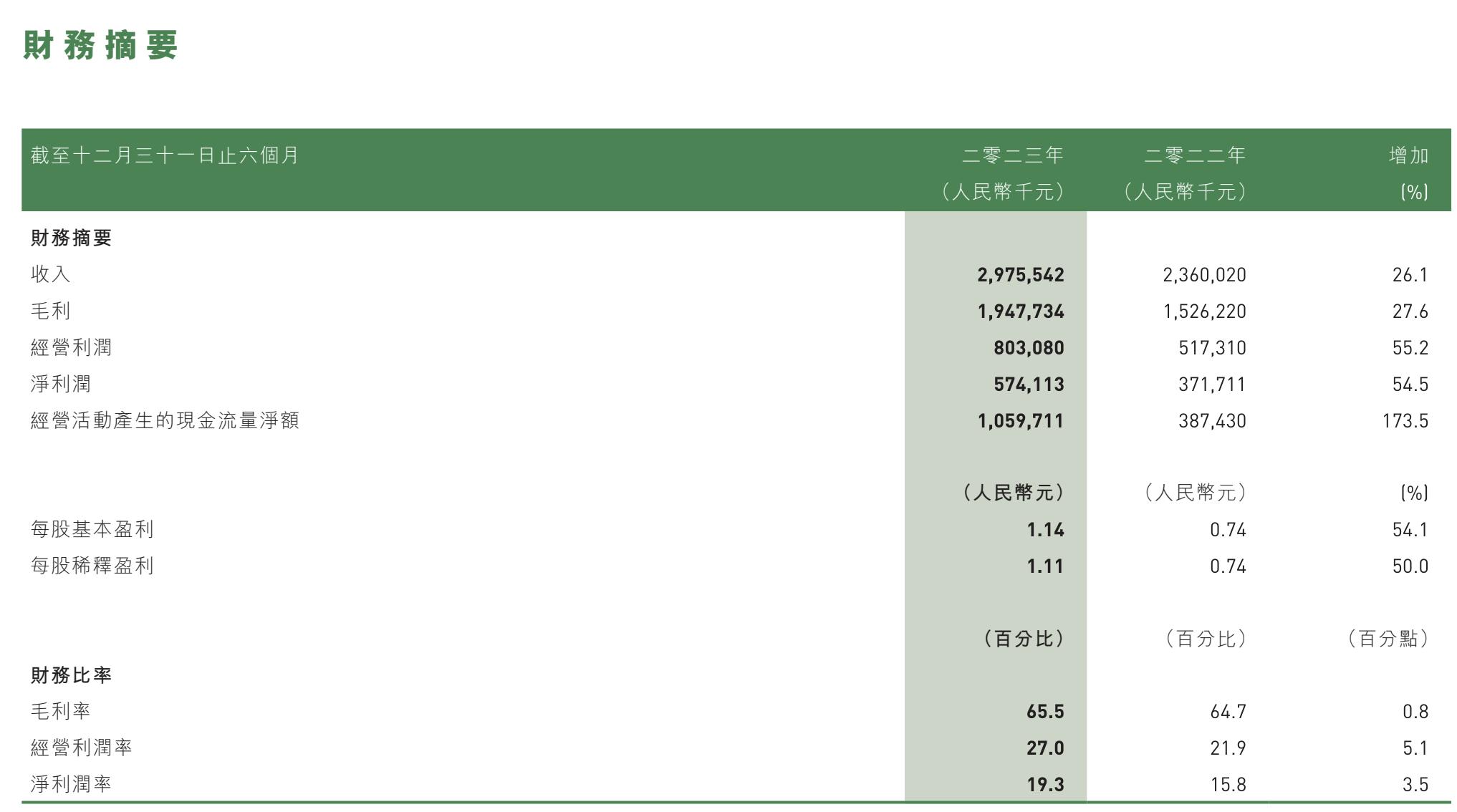Viewport: 1457px width, 812px height.
Task: Click the 毛利率 row label
Action: [61, 712]
